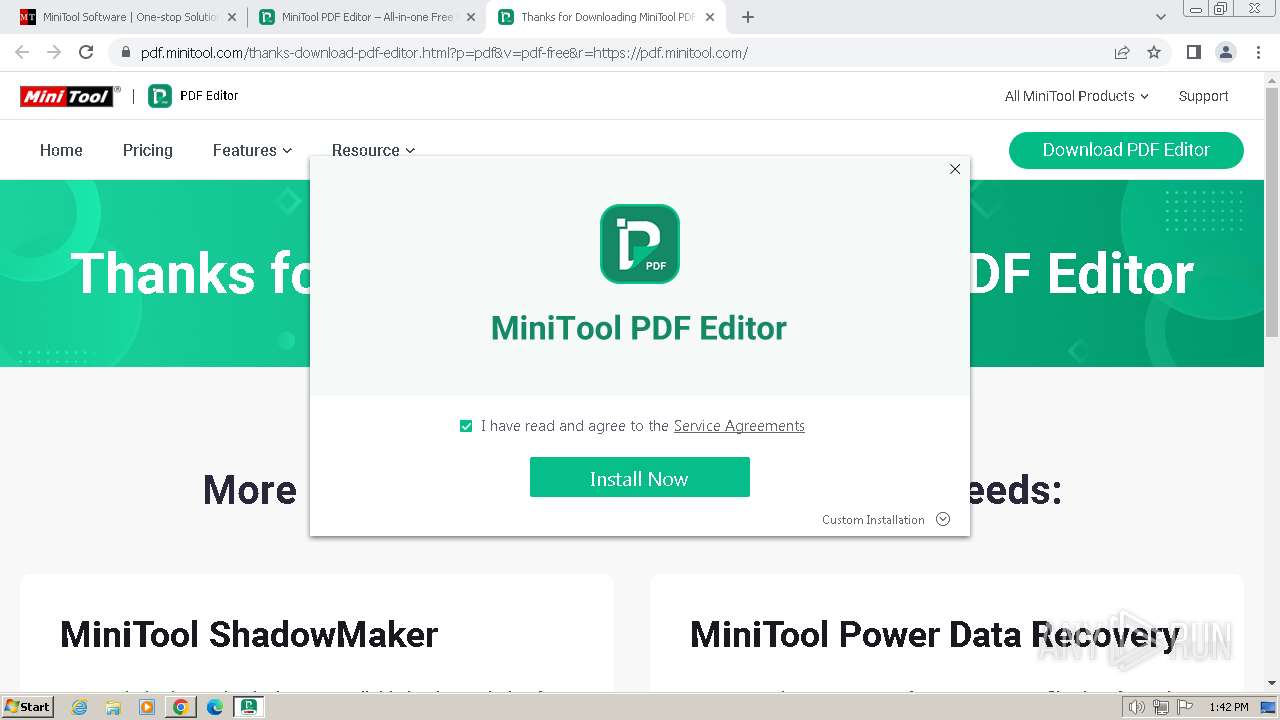Image resolution: width=1280 pixels, height=720 pixels.
Task: Click MiniTool PDF Editor dialog title
Action: click(639, 328)
